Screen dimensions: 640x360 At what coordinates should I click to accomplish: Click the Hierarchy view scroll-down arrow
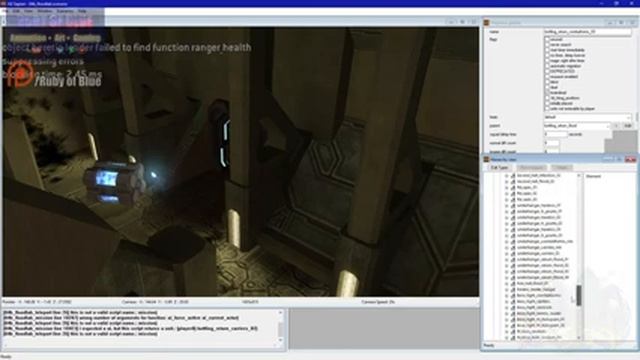pos(579,338)
